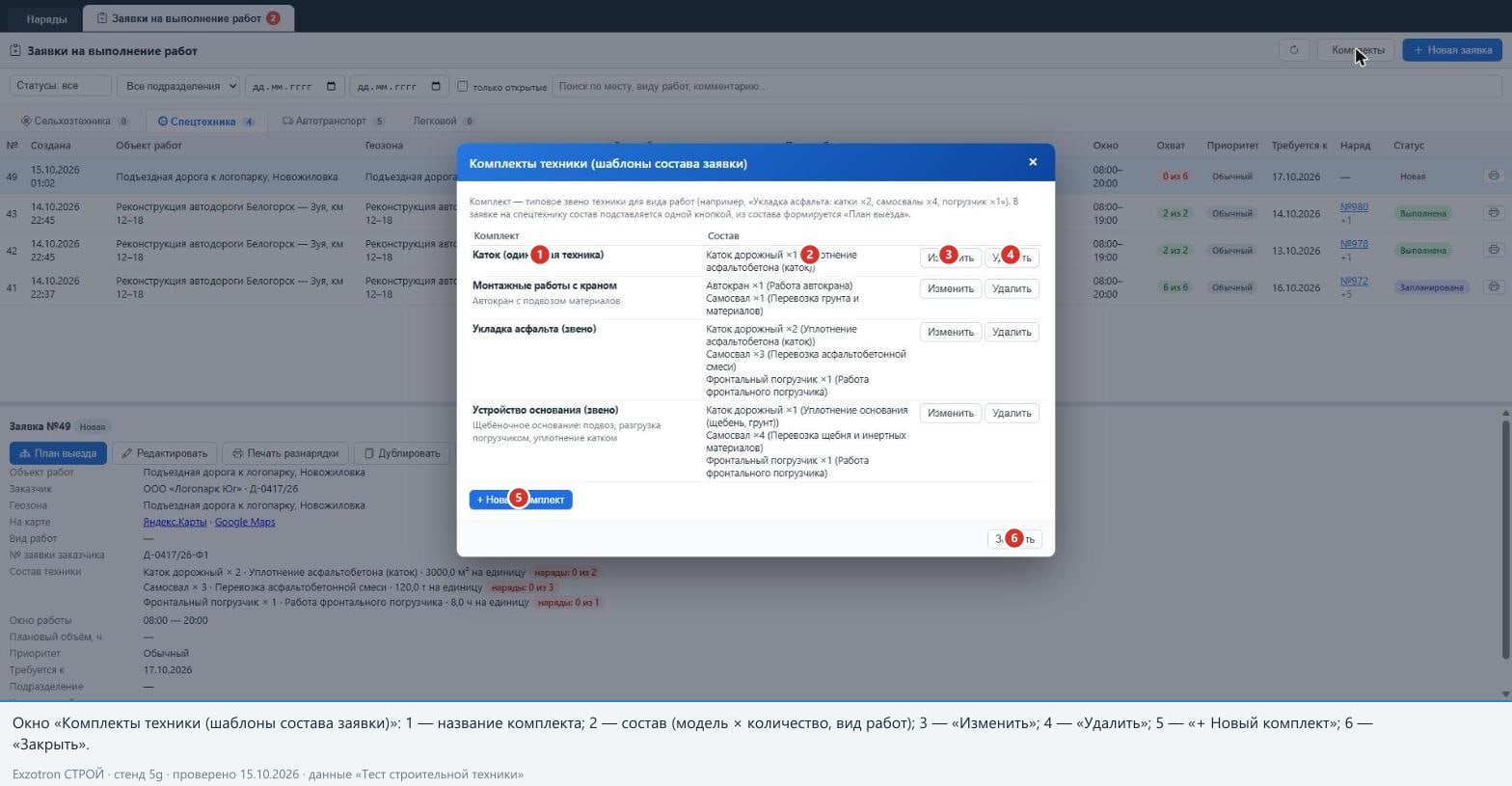Edit the «Укладка асфальта (звено)» kit
The height and width of the screenshot is (786, 1512).
(x=951, y=332)
